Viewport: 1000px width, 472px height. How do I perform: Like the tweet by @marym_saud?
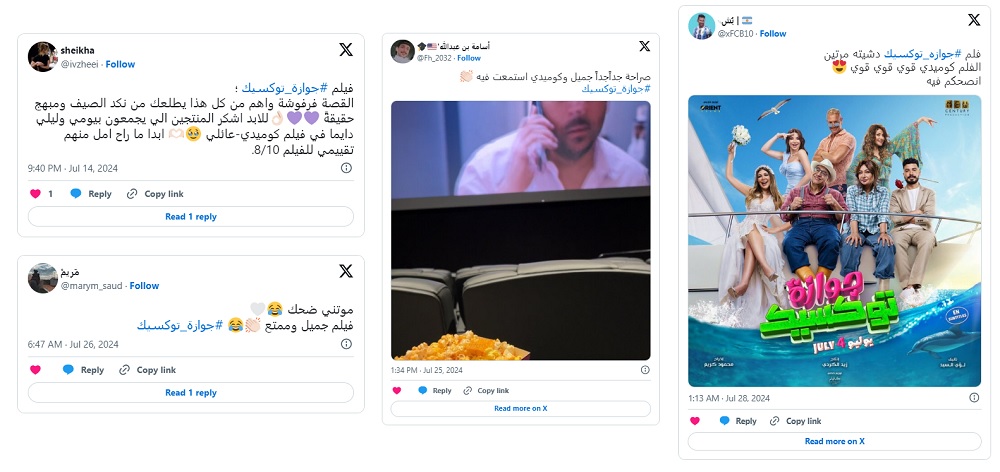(35, 370)
